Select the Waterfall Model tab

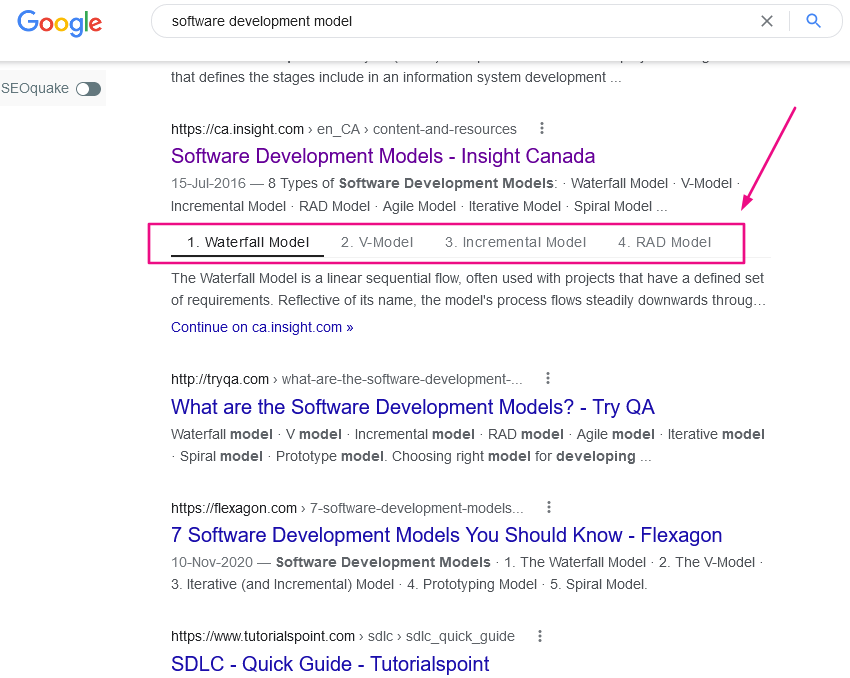pyautogui.click(x=247, y=241)
